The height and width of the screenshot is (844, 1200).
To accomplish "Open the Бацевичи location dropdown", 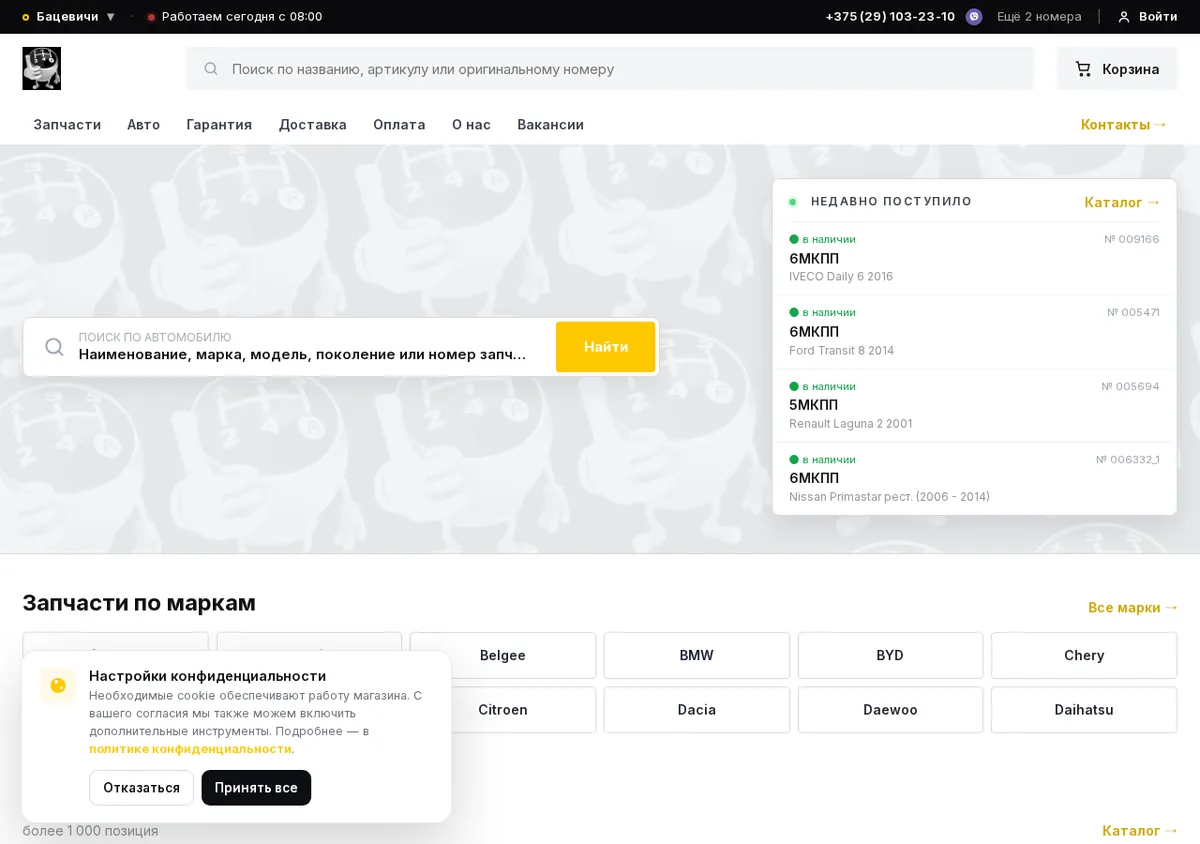I will [x=69, y=17].
